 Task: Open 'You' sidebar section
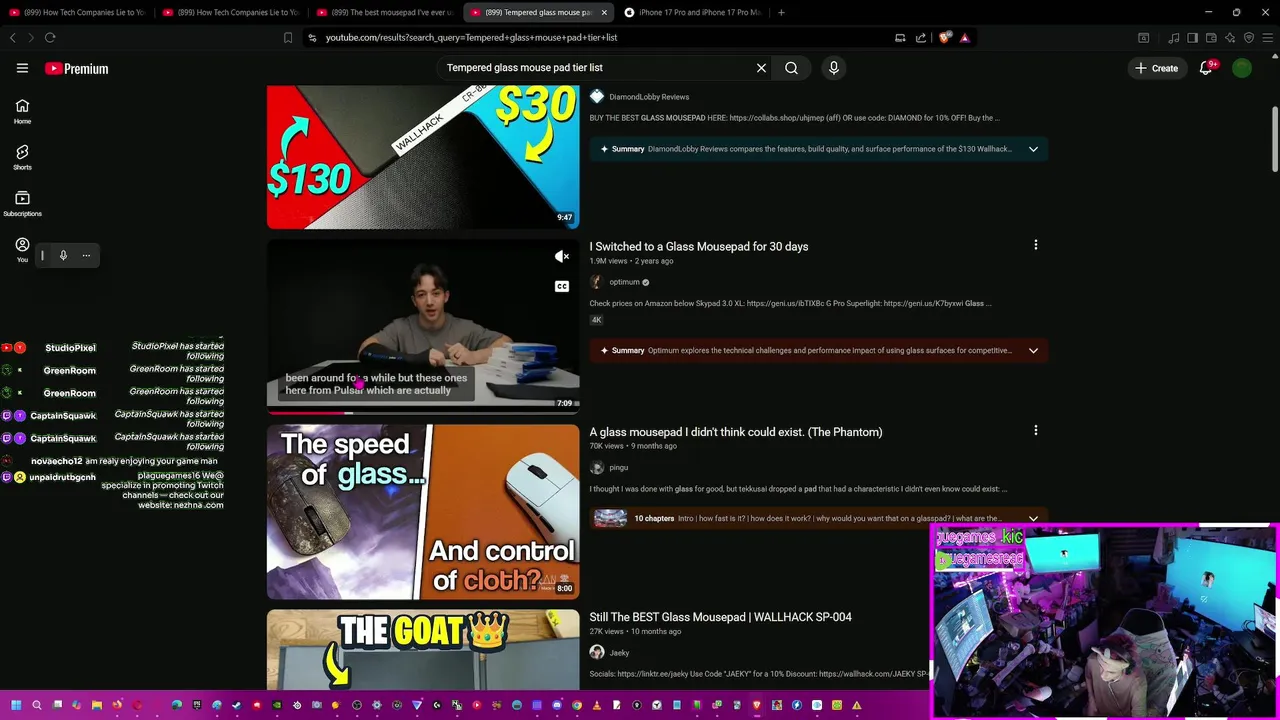point(22,249)
